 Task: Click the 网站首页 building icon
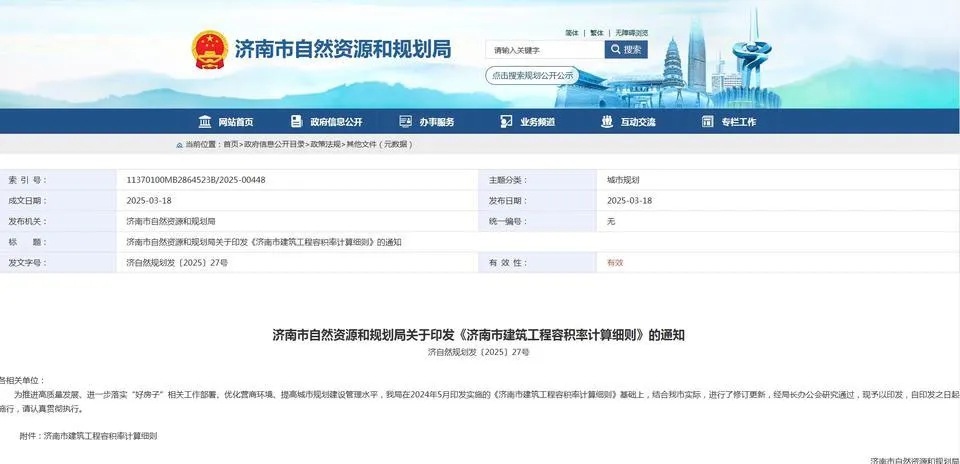tap(205, 122)
